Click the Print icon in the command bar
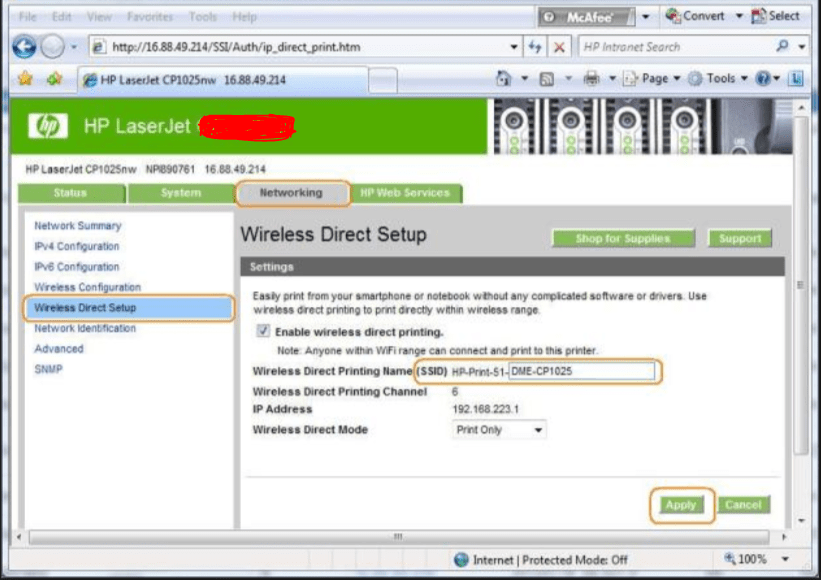821x580 pixels. pyautogui.click(x=592, y=79)
